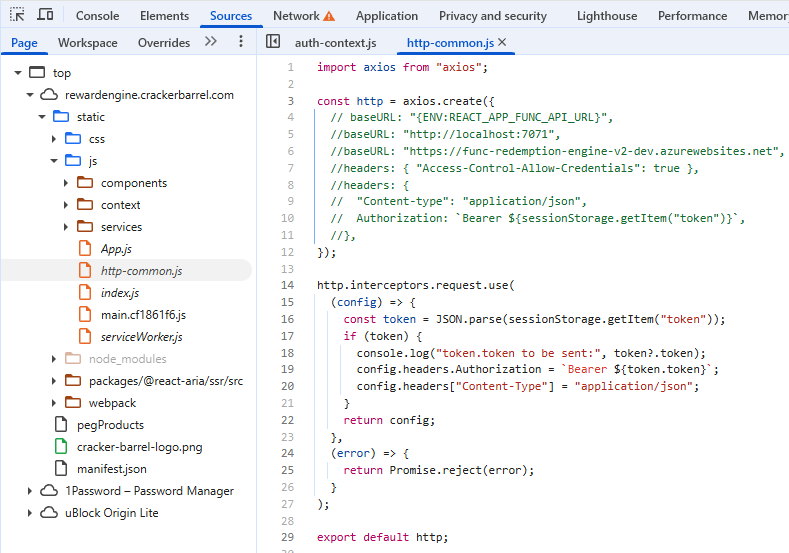Open the auth-context.js editor tab
The height and width of the screenshot is (553, 789).
335,43
